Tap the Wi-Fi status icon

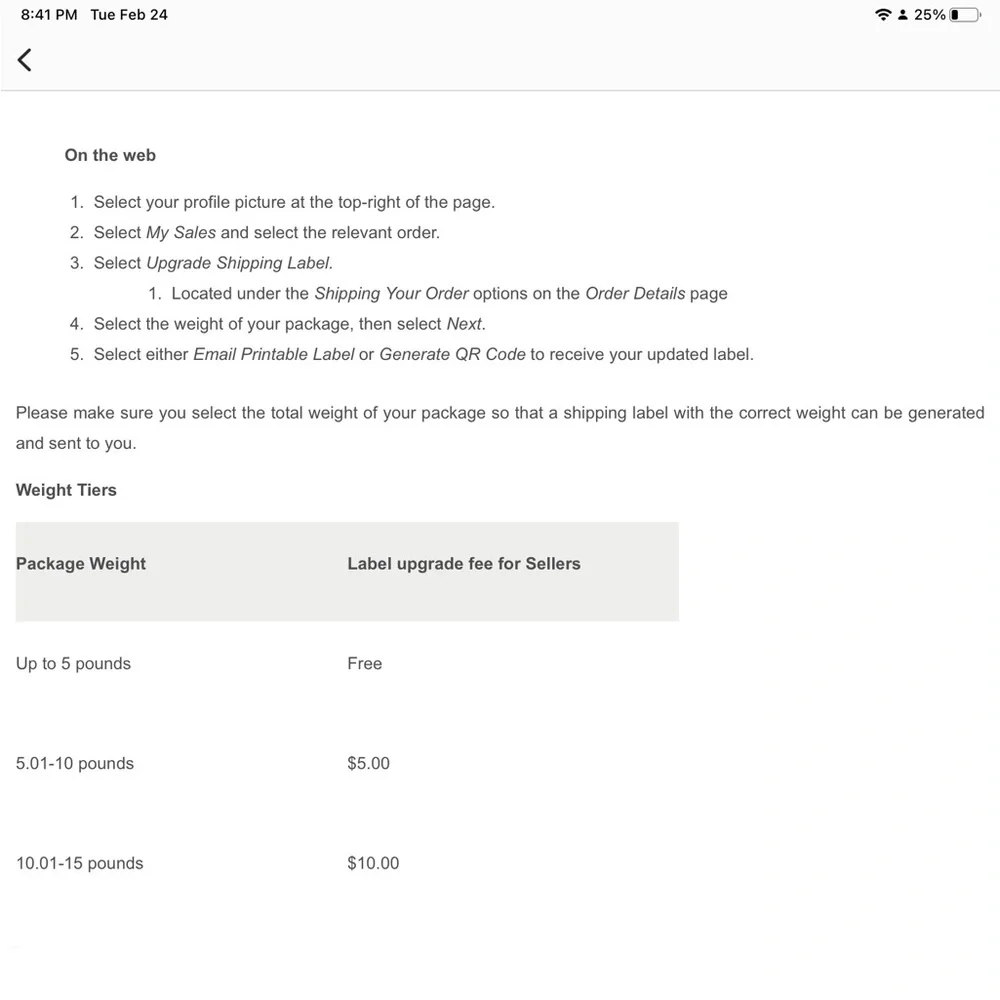883,15
